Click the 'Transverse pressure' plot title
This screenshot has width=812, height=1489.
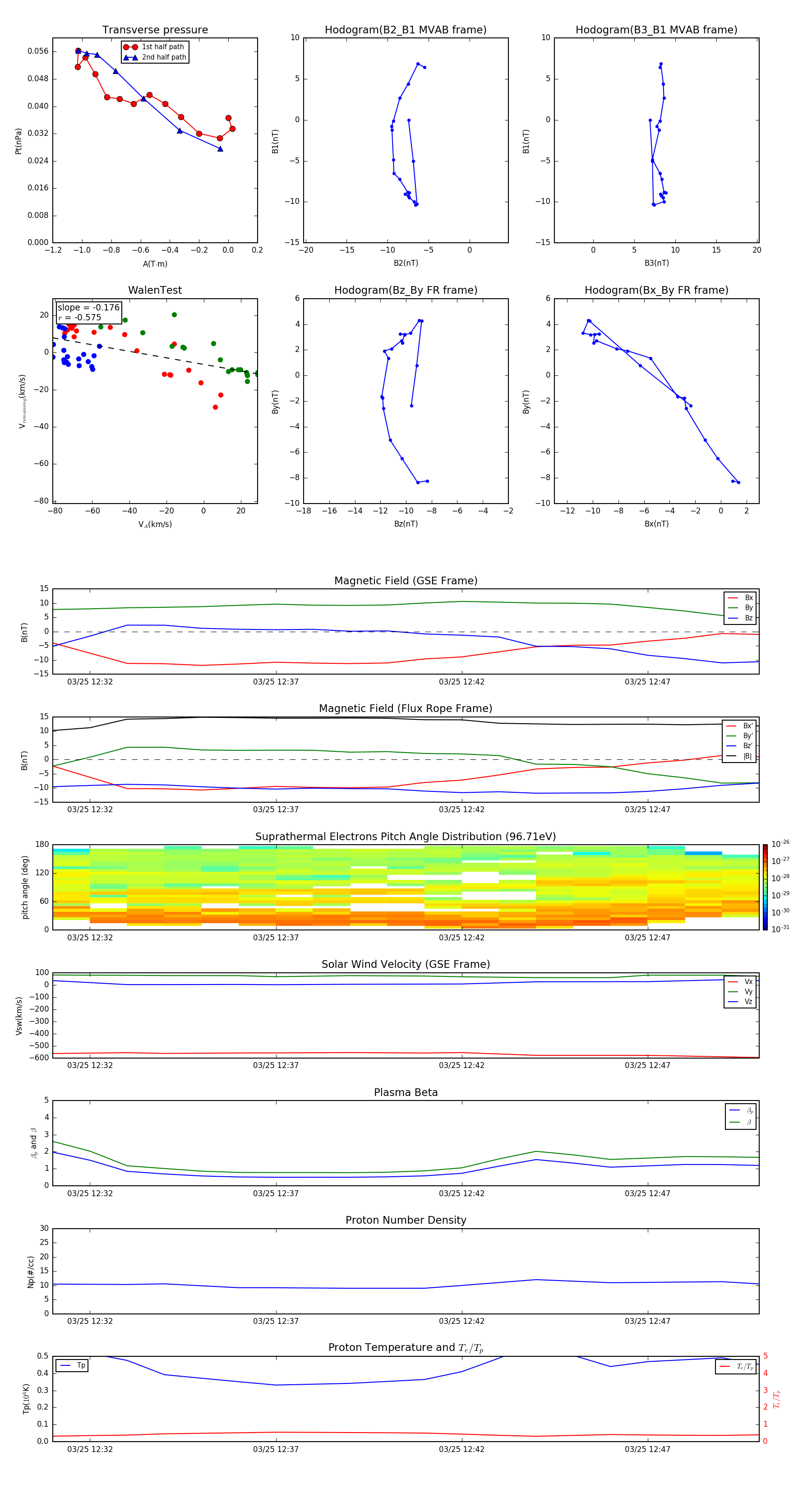(155, 30)
